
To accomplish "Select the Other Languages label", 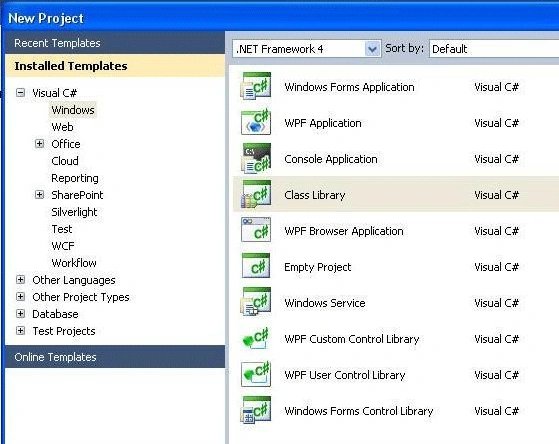I will click(74, 280).
